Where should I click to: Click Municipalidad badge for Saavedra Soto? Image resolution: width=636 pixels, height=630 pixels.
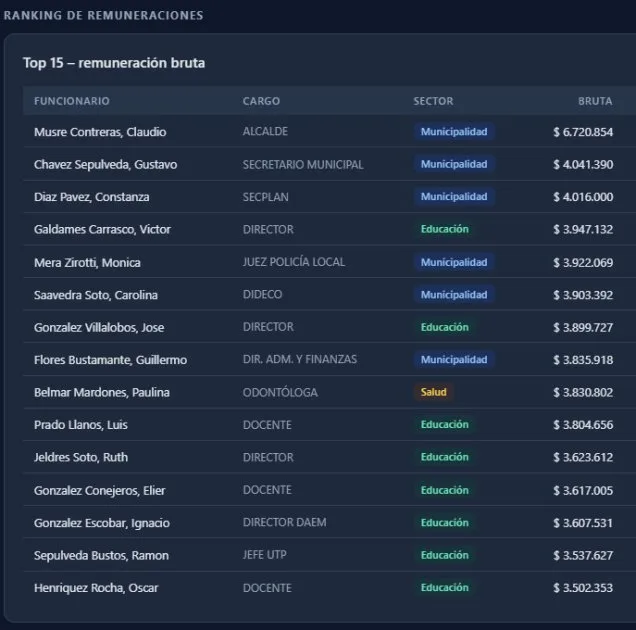[x=454, y=295]
